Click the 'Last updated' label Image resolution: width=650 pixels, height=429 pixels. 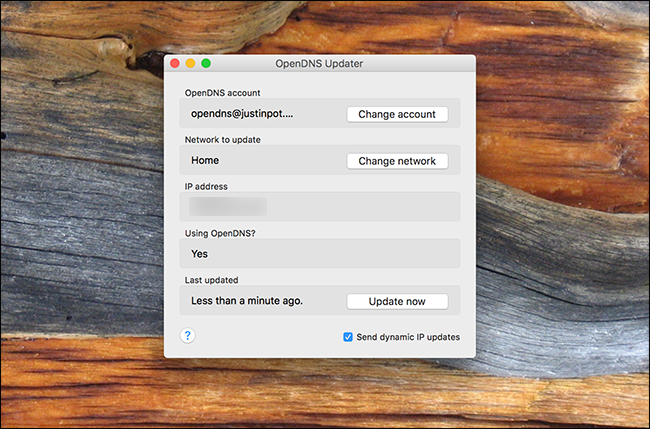point(211,280)
